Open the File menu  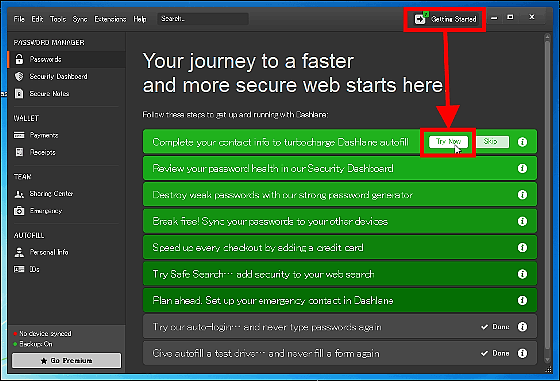pos(19,19)
